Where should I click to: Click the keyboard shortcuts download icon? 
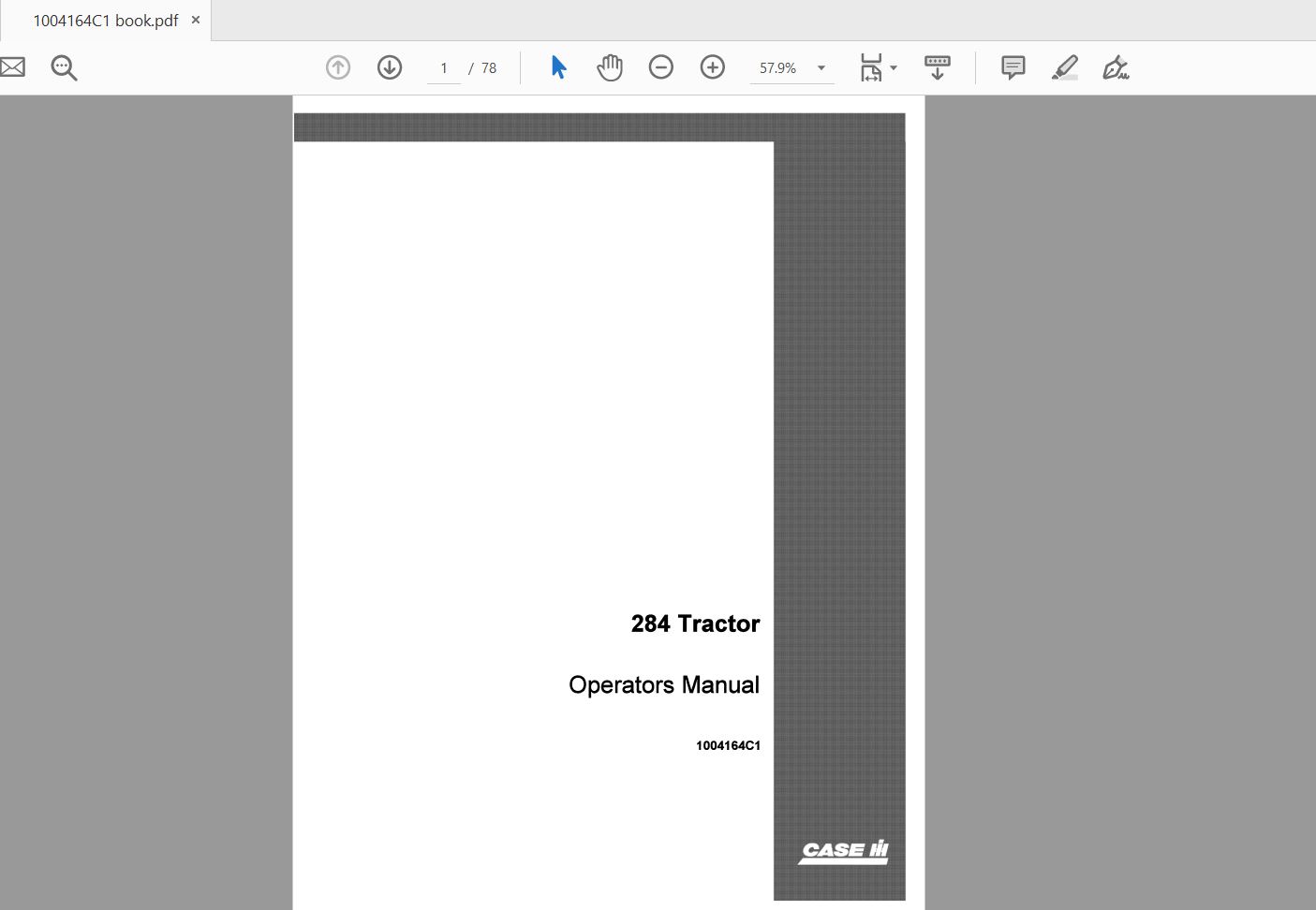(x=938, y=66)
